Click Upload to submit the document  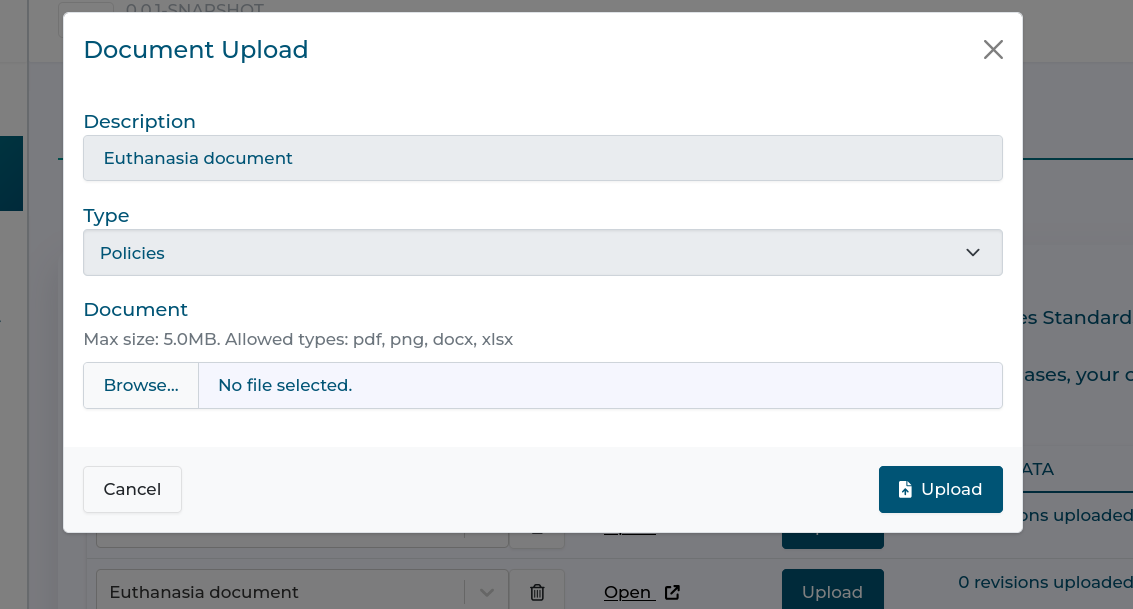pos(940,489)
